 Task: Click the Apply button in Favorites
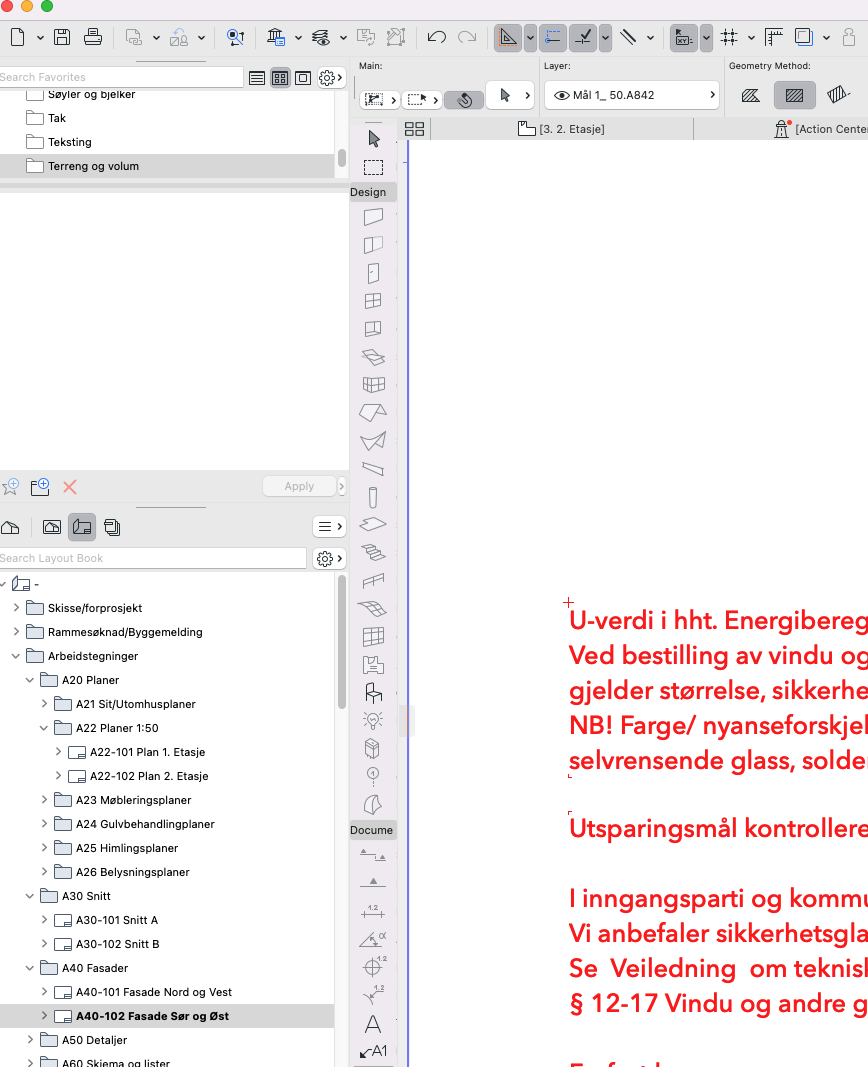click(299, 486)
